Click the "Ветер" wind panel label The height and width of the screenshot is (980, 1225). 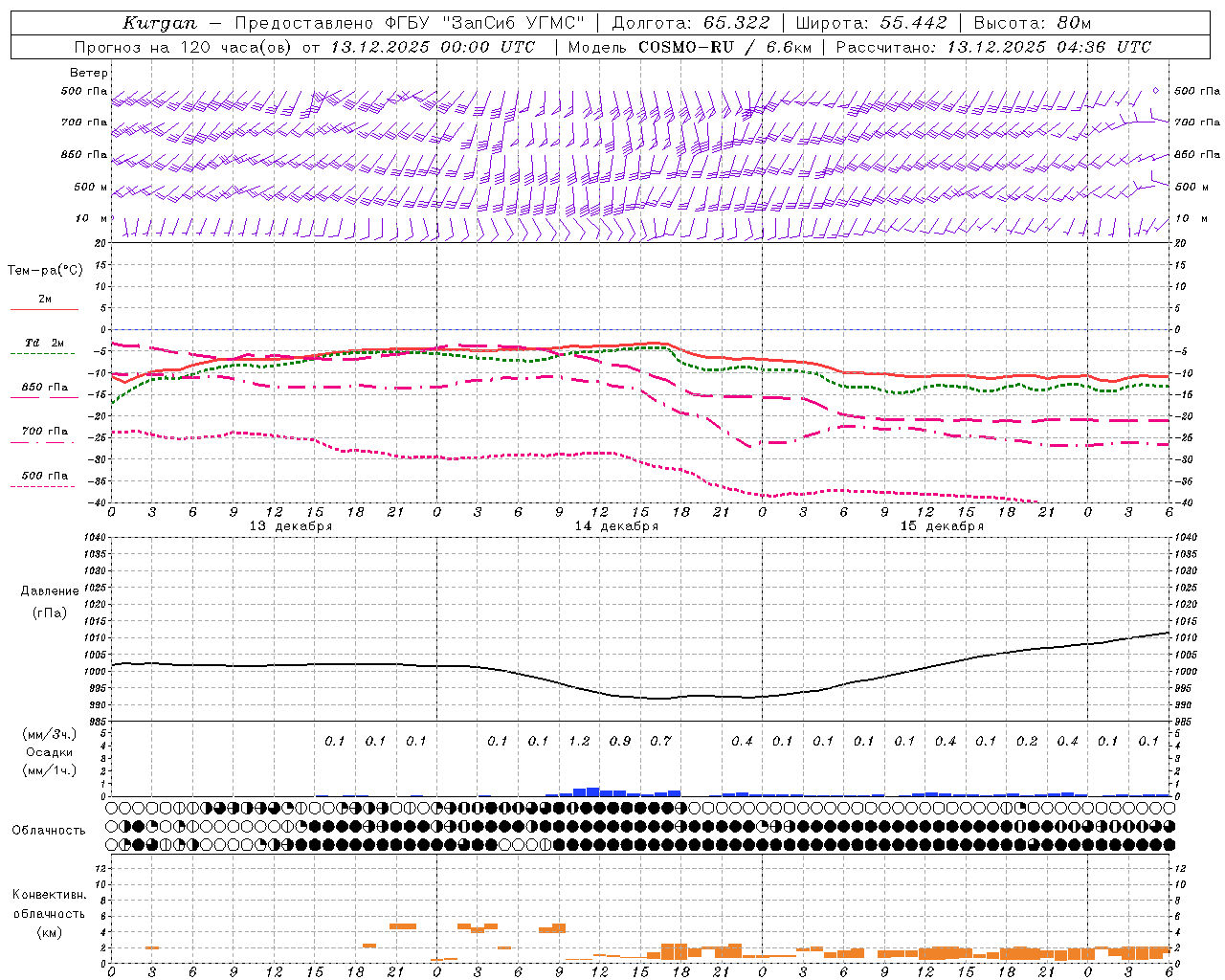[x=89, y=73]
